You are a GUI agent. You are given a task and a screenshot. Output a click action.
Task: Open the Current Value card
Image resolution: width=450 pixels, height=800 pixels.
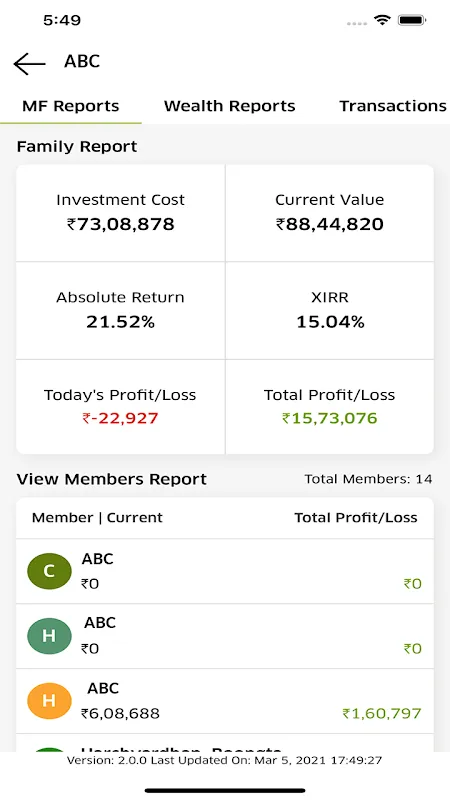[330, 213]
